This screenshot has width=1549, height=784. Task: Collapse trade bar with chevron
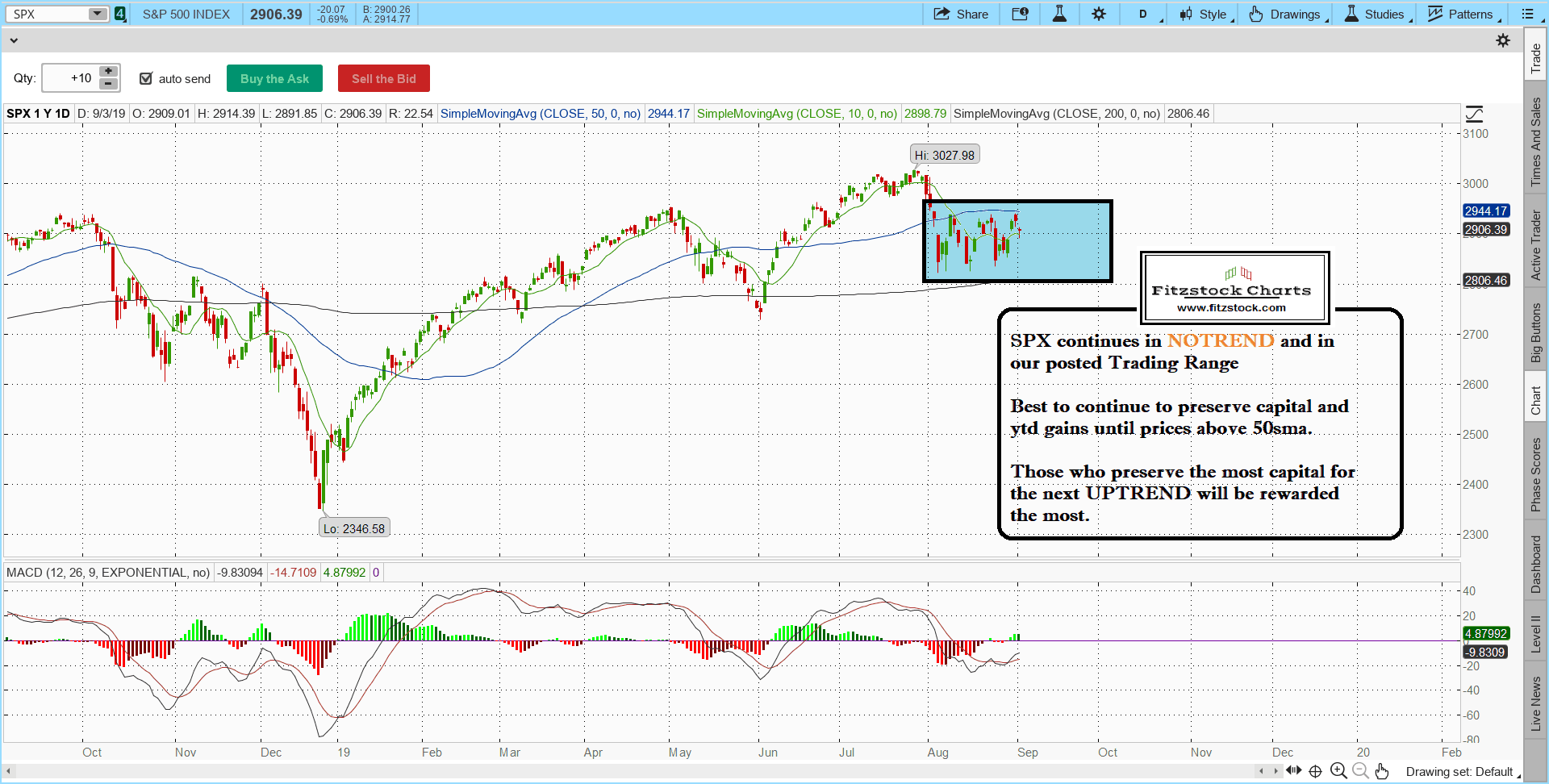pyautogui.click(x=14, y=40)
